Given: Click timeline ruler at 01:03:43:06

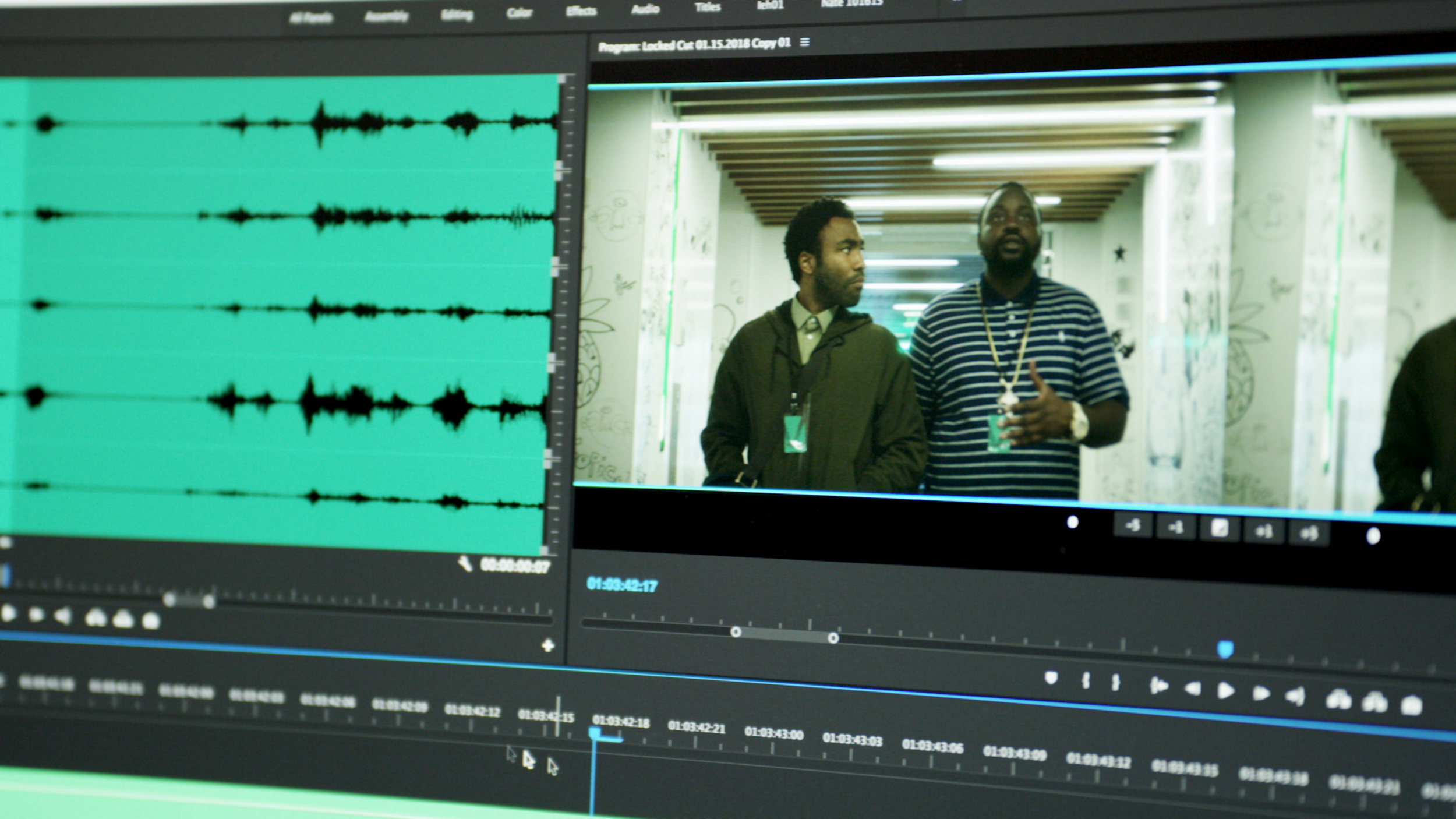Looking at the screenshot, I should [933, 746].
